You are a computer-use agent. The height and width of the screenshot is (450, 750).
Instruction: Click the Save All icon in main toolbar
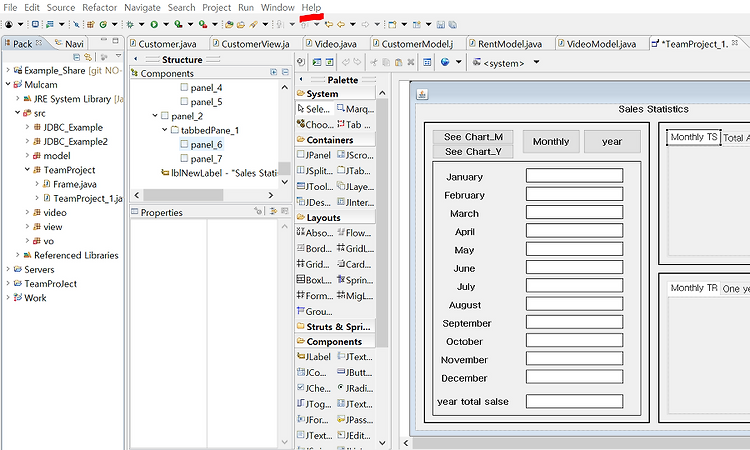[452, 24]
